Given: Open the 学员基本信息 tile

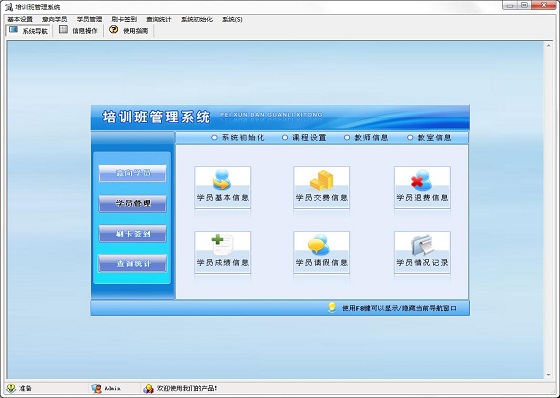Looking at the screenshot, I should point(222,187).
